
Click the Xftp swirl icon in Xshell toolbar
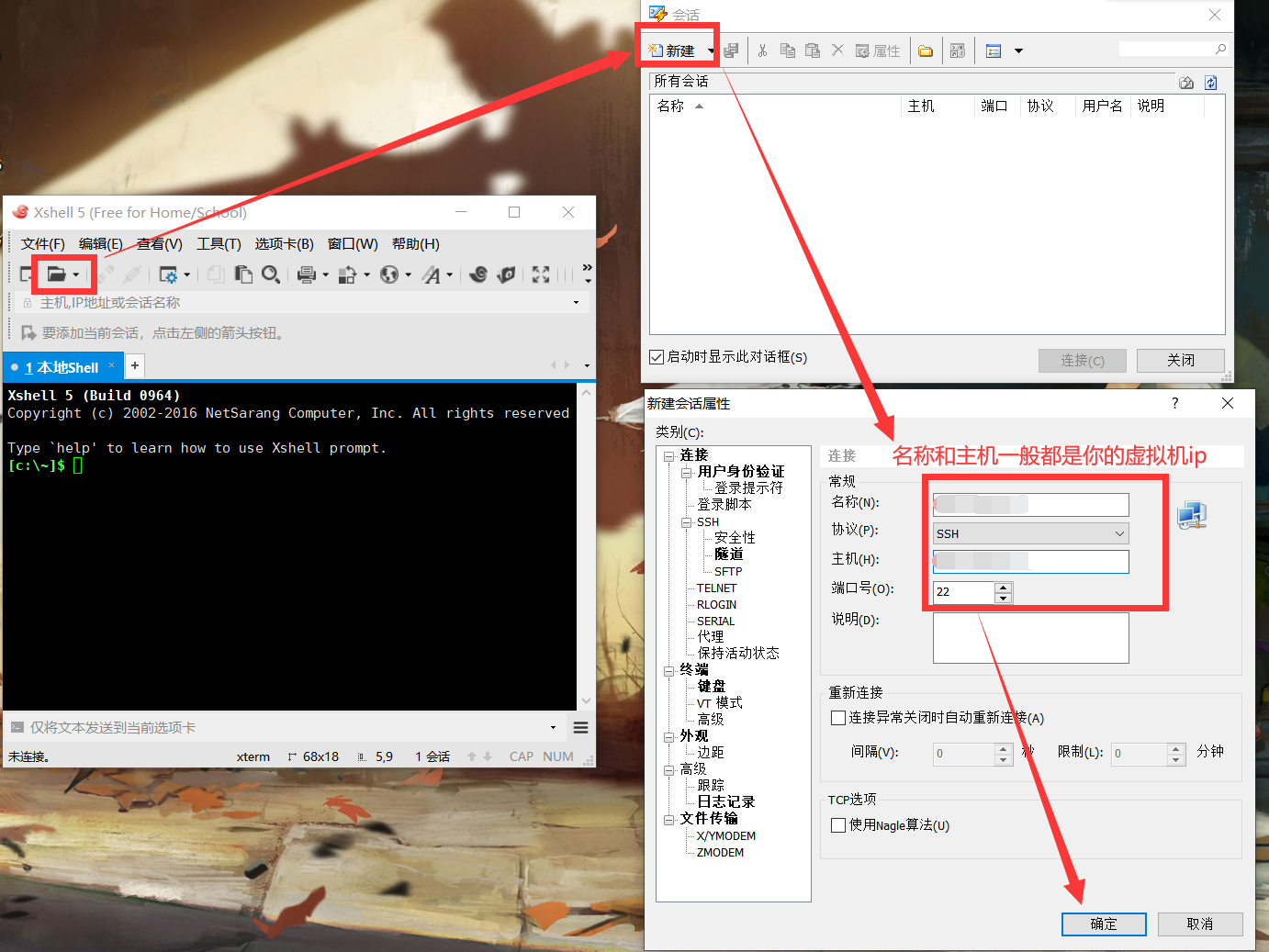(x=478, y=274)
